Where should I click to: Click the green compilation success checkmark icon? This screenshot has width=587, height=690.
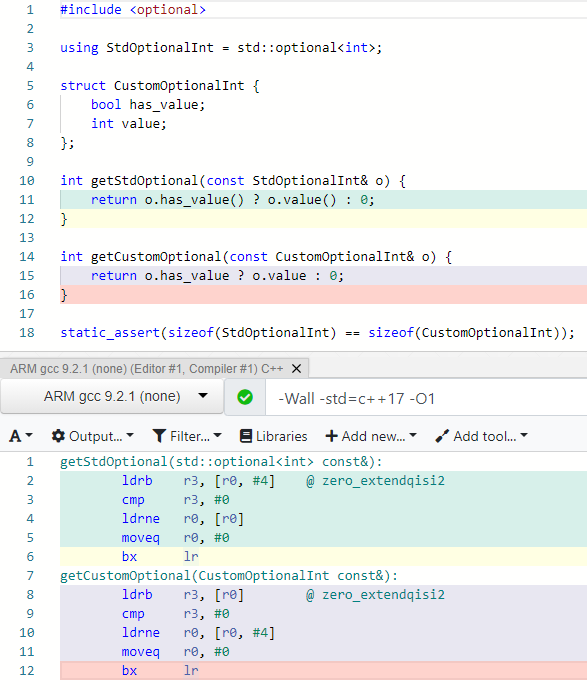(x=245, y=397)
